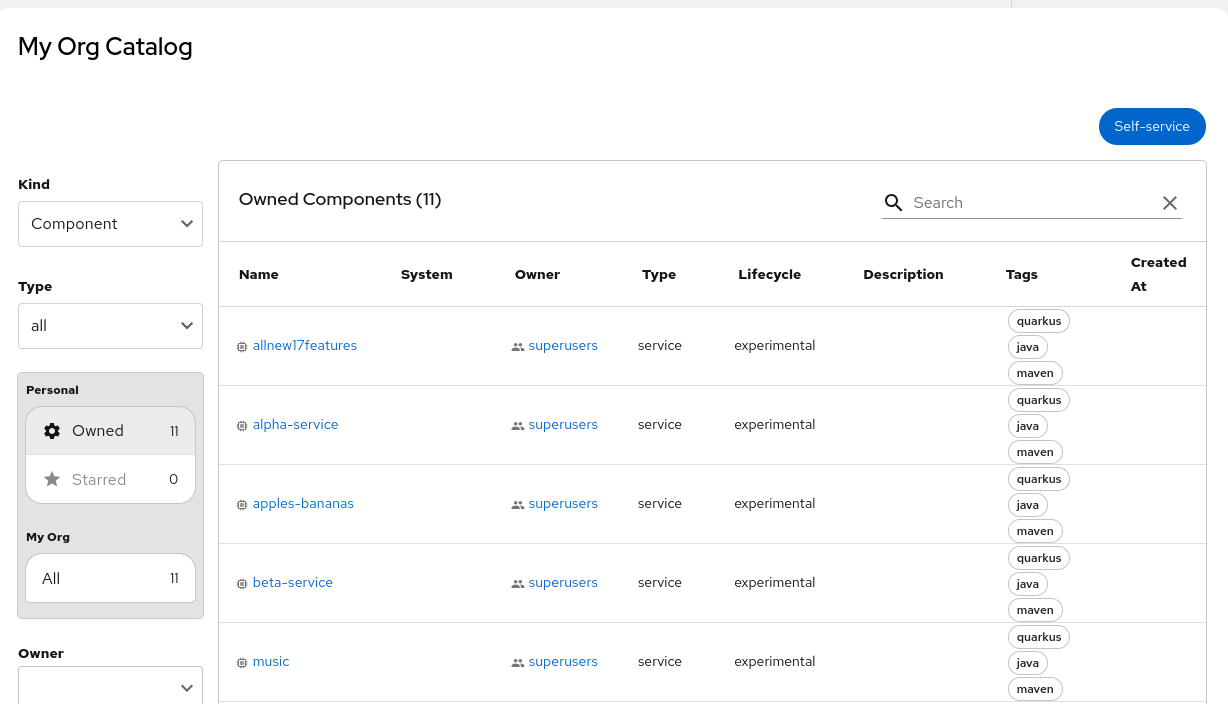
Task: Sort table by Name column header
Action: pyautogui.click(x=259, y=275)
